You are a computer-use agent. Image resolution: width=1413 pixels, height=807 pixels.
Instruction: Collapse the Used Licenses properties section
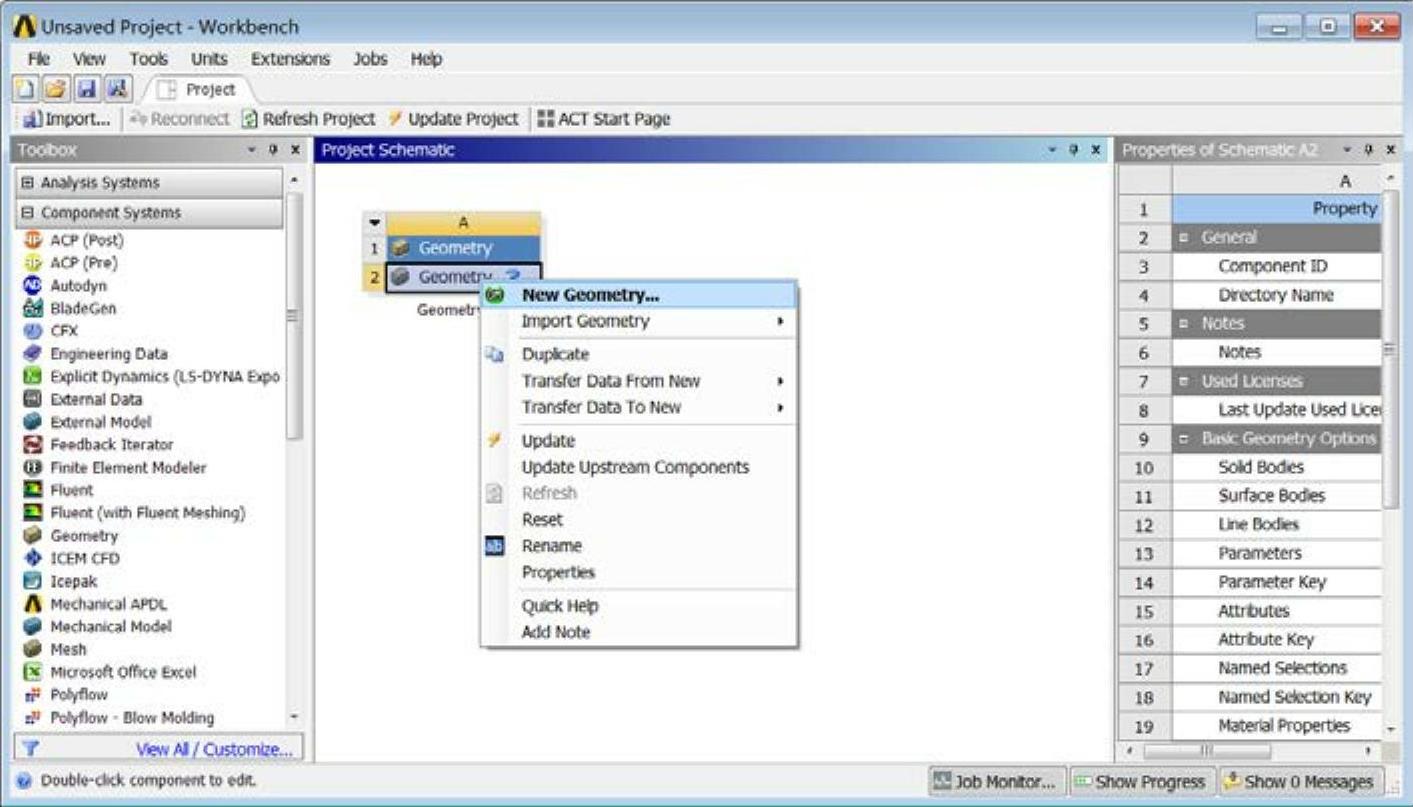(x=1184, y=381)
